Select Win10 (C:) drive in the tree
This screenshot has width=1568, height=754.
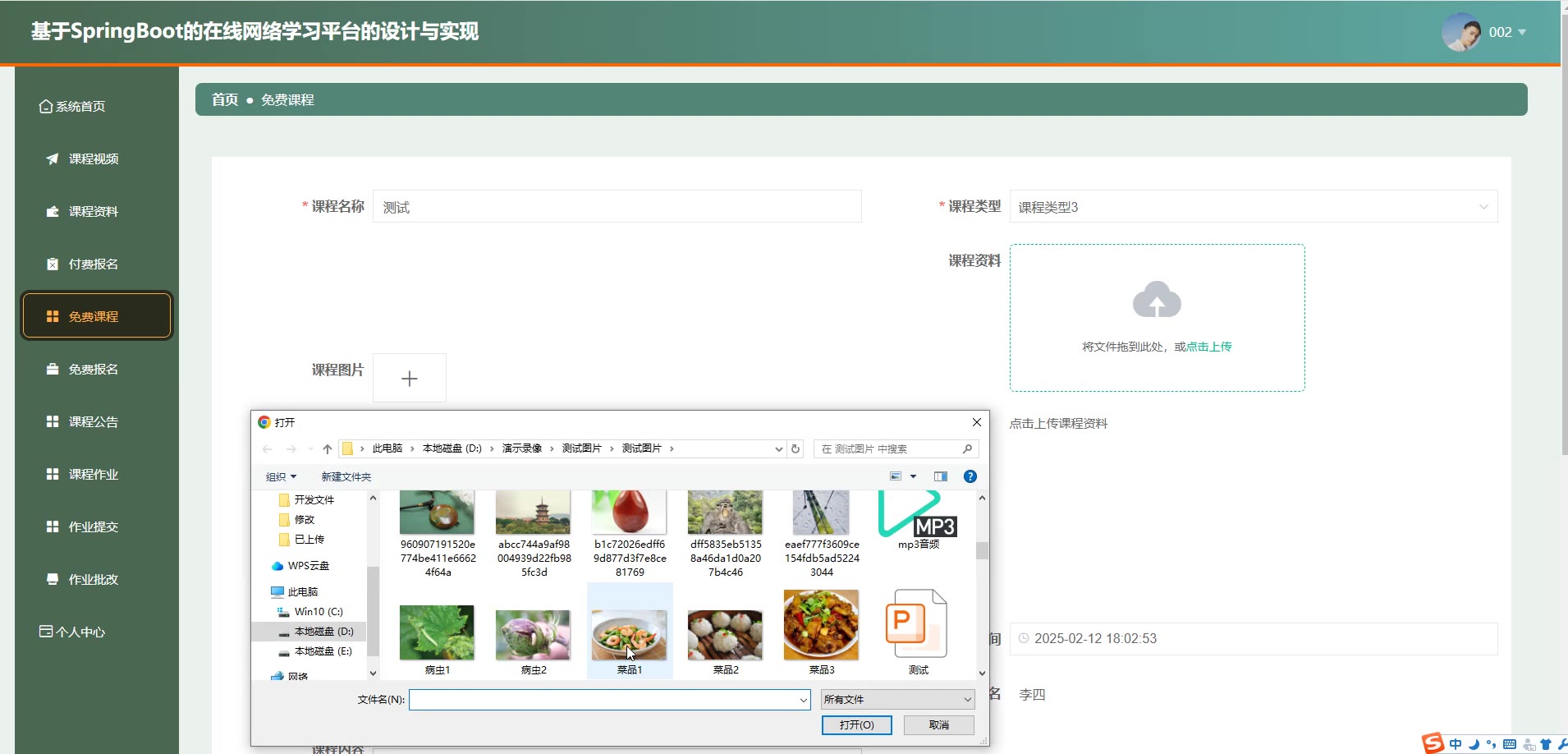(319, 611)
